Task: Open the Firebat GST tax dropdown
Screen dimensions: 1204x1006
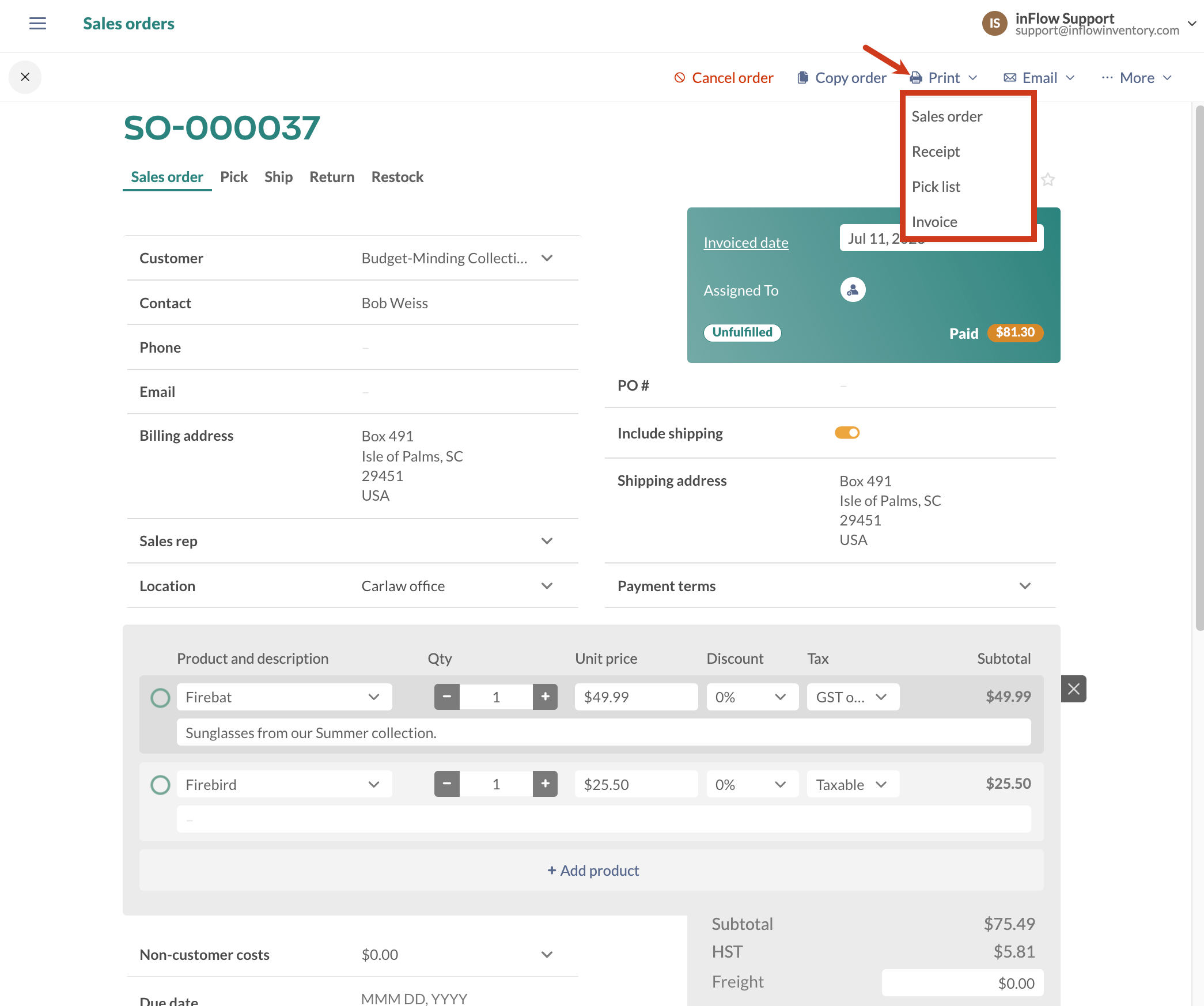Action: click(x=853, y=697)
